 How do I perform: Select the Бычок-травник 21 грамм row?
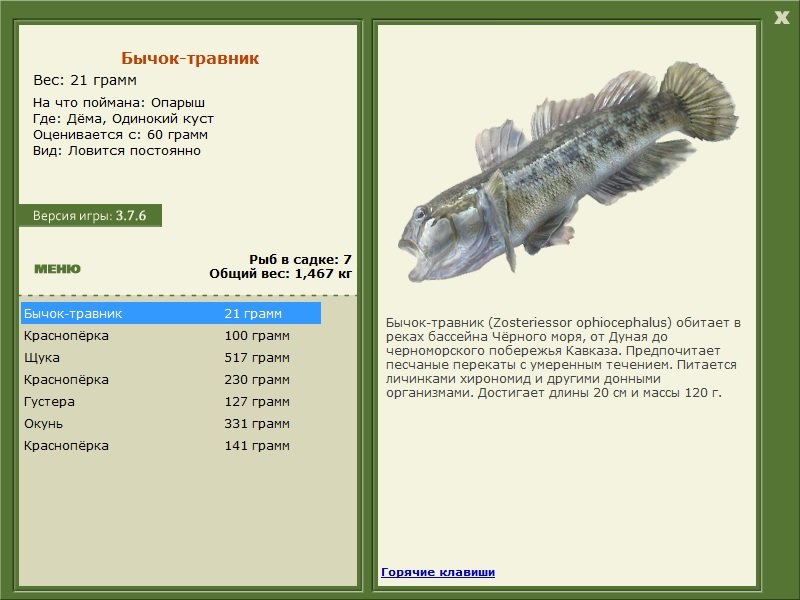pyautogui.click(x=171, y=313)
